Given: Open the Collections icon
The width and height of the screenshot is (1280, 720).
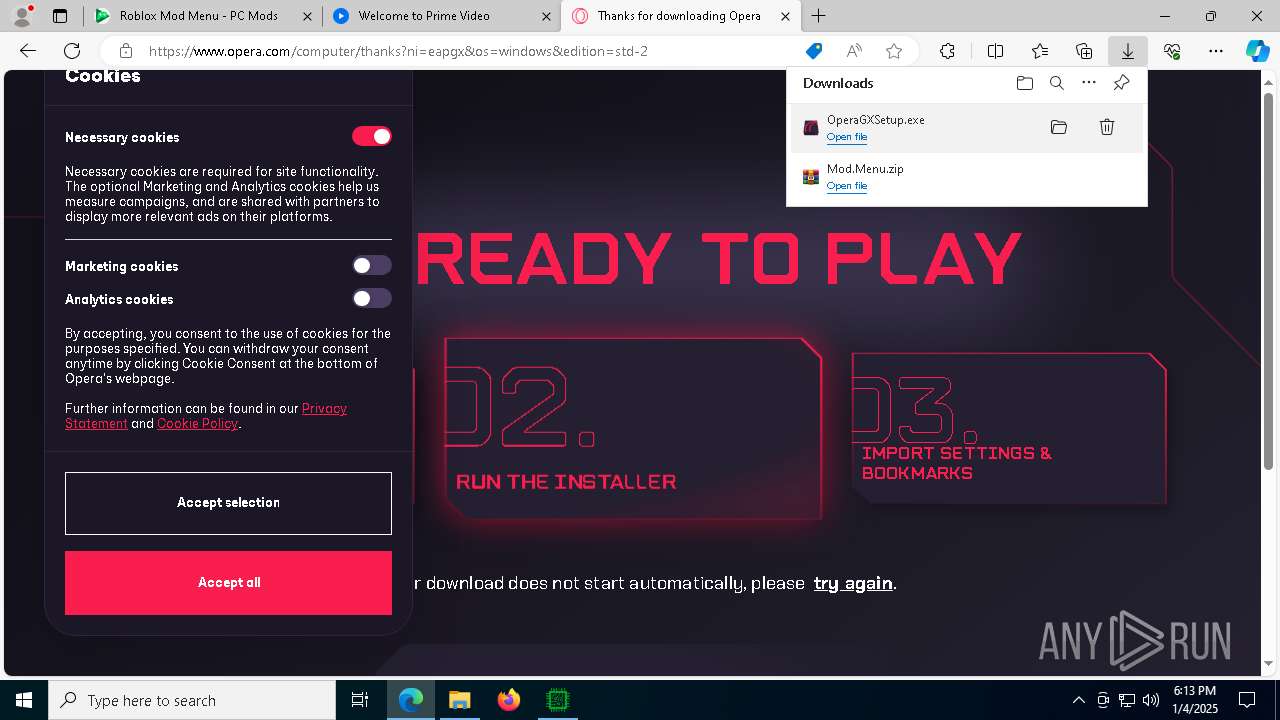Looking at the screenshot, I should (x=1084, y=51).
